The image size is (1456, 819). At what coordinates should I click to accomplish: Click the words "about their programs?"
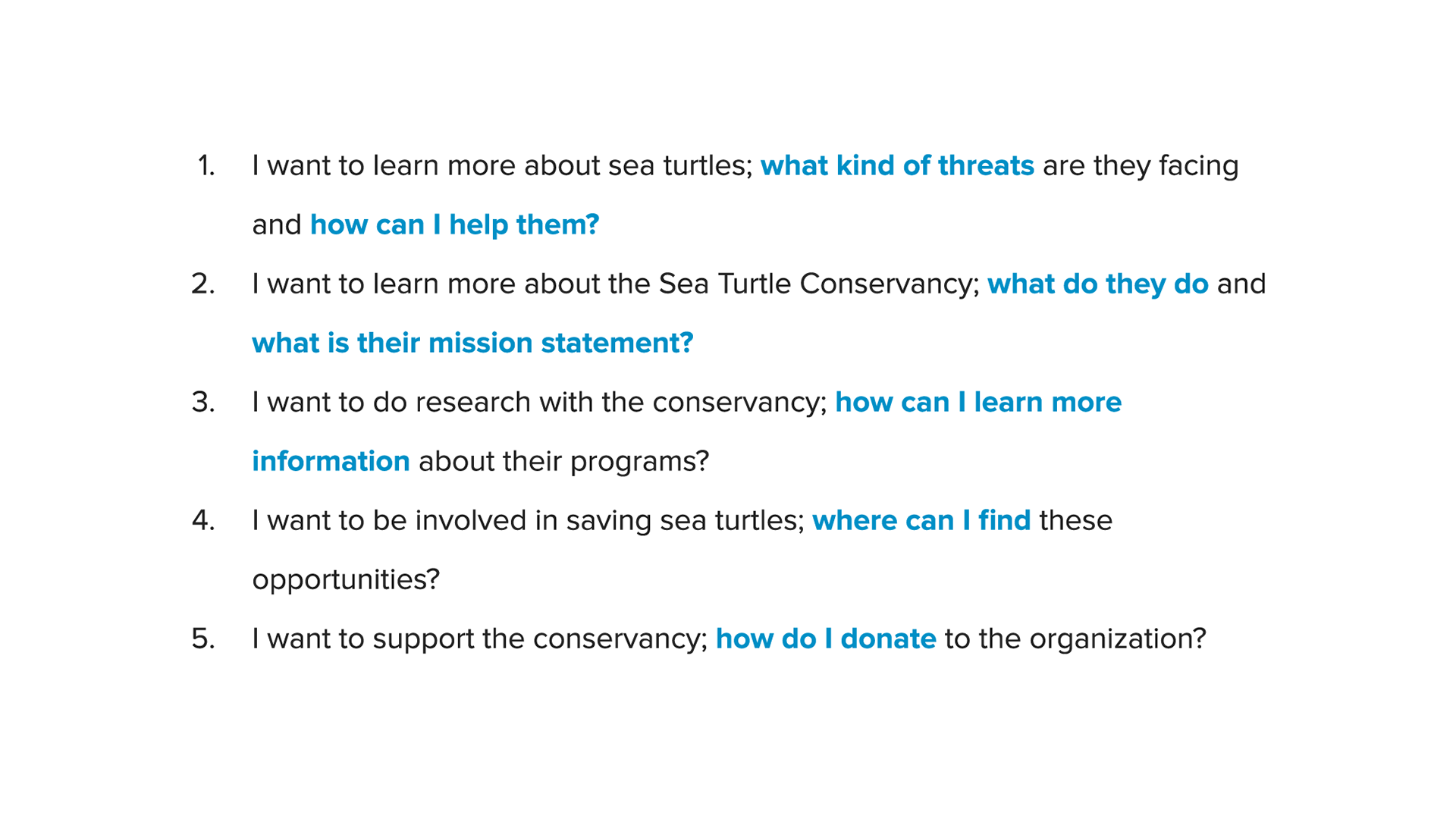pyautogui.click(x=563, y=462)
